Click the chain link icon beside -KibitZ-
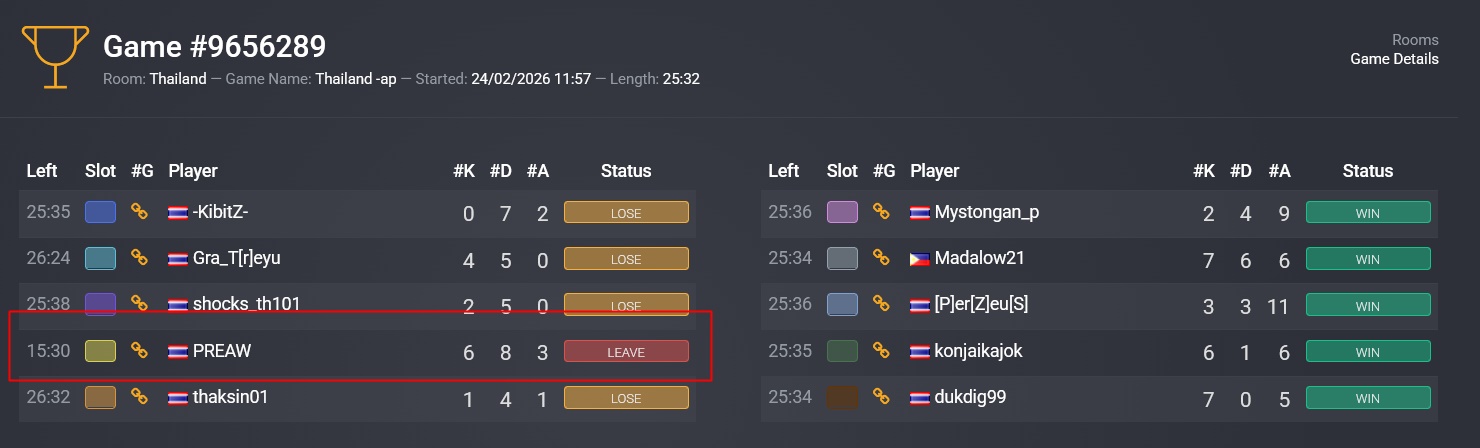1480x448 pixels. coord(140,212)
